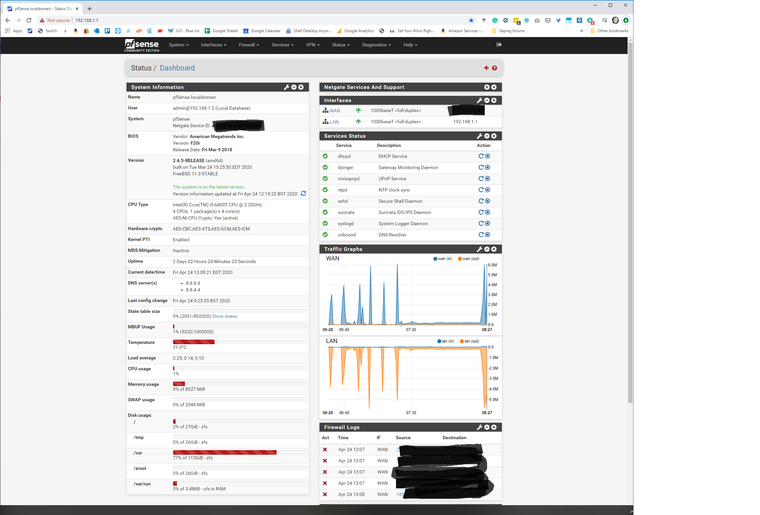This screenshot has height=515, width=760.
Task: Open the System menu
Action: [x=178, y=45]
